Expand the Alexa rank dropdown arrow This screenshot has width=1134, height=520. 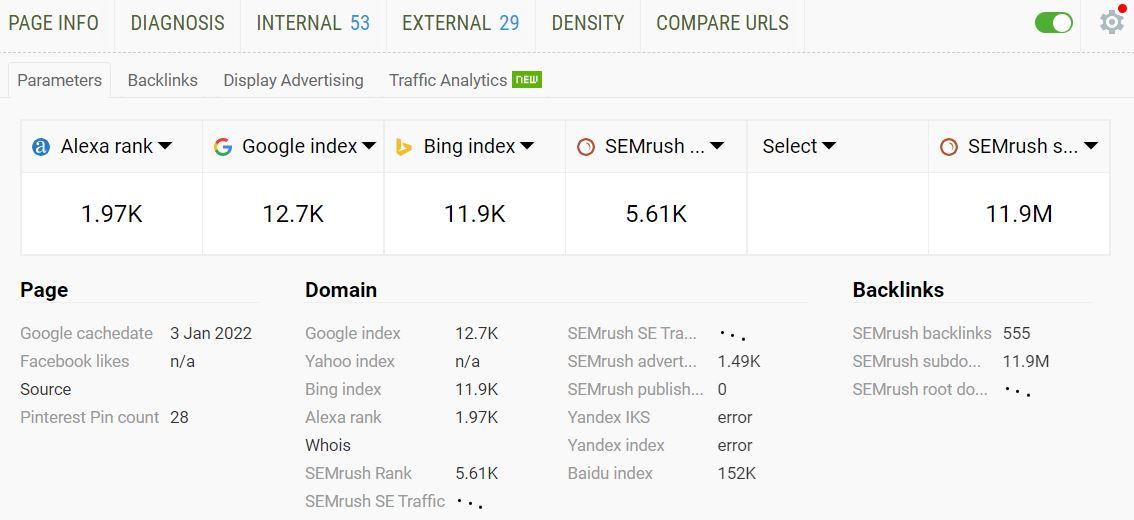(165, 146)
